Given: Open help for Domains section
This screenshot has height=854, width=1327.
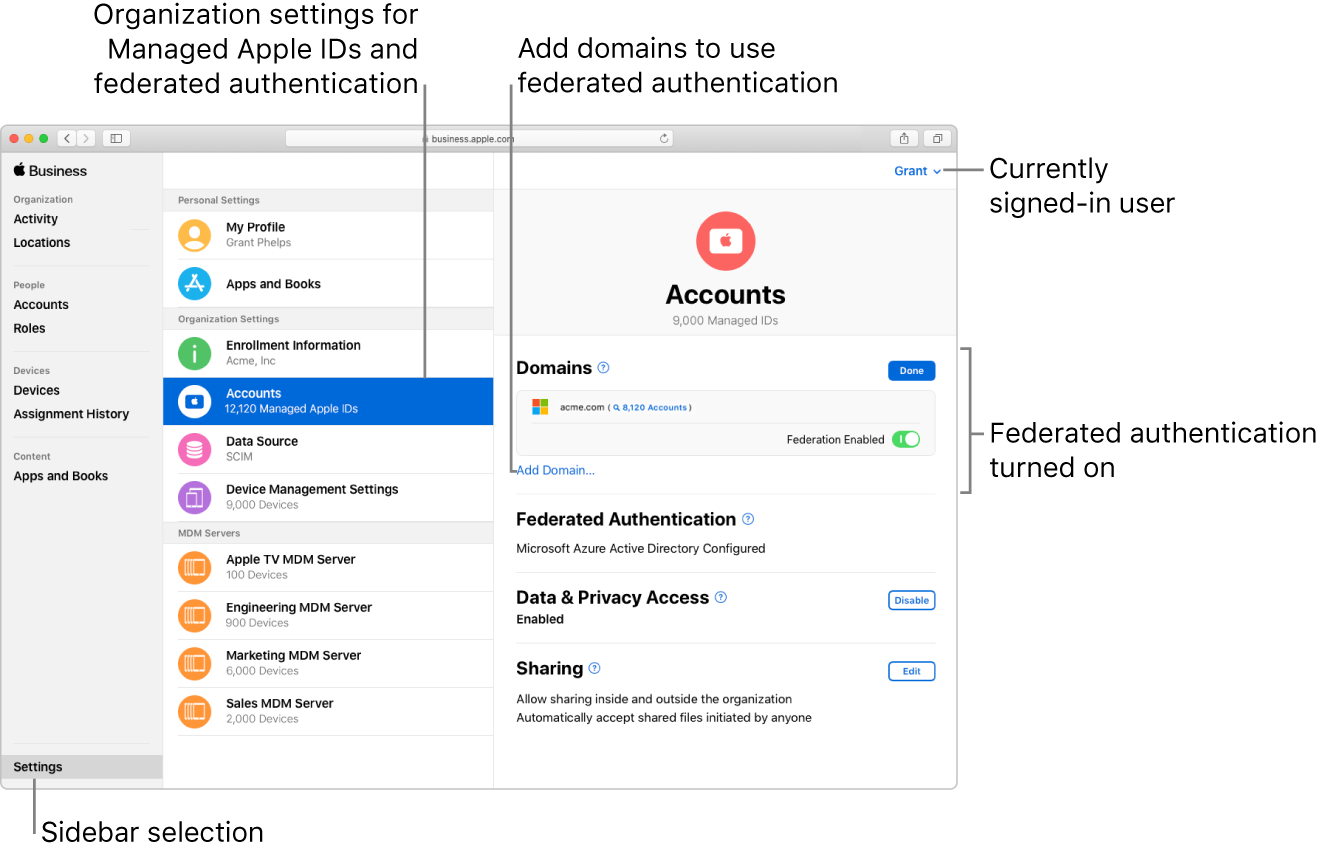Looking at the screenshot, I should 603,368.
